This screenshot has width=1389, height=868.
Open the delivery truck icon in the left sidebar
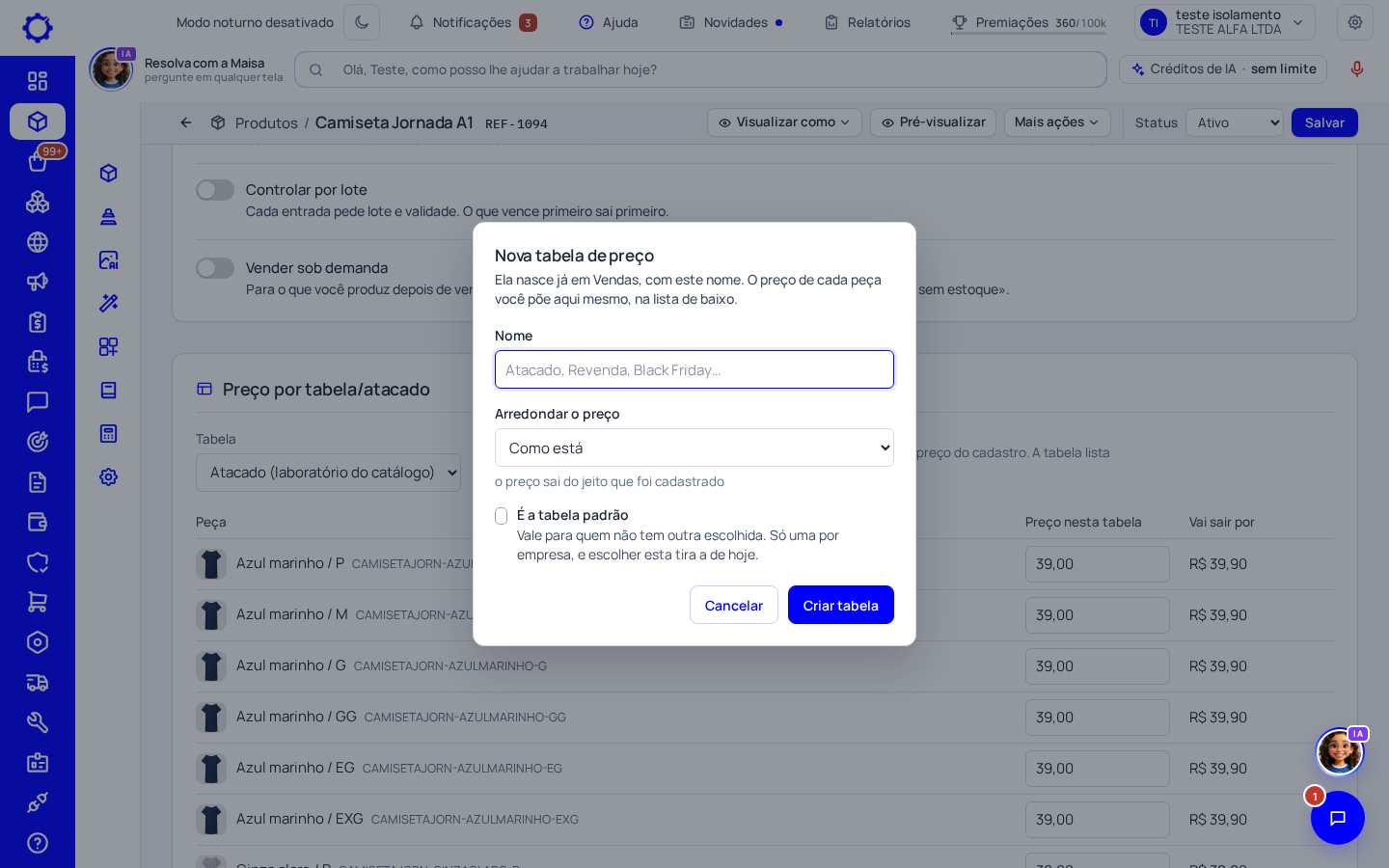(x=38, y=683)
